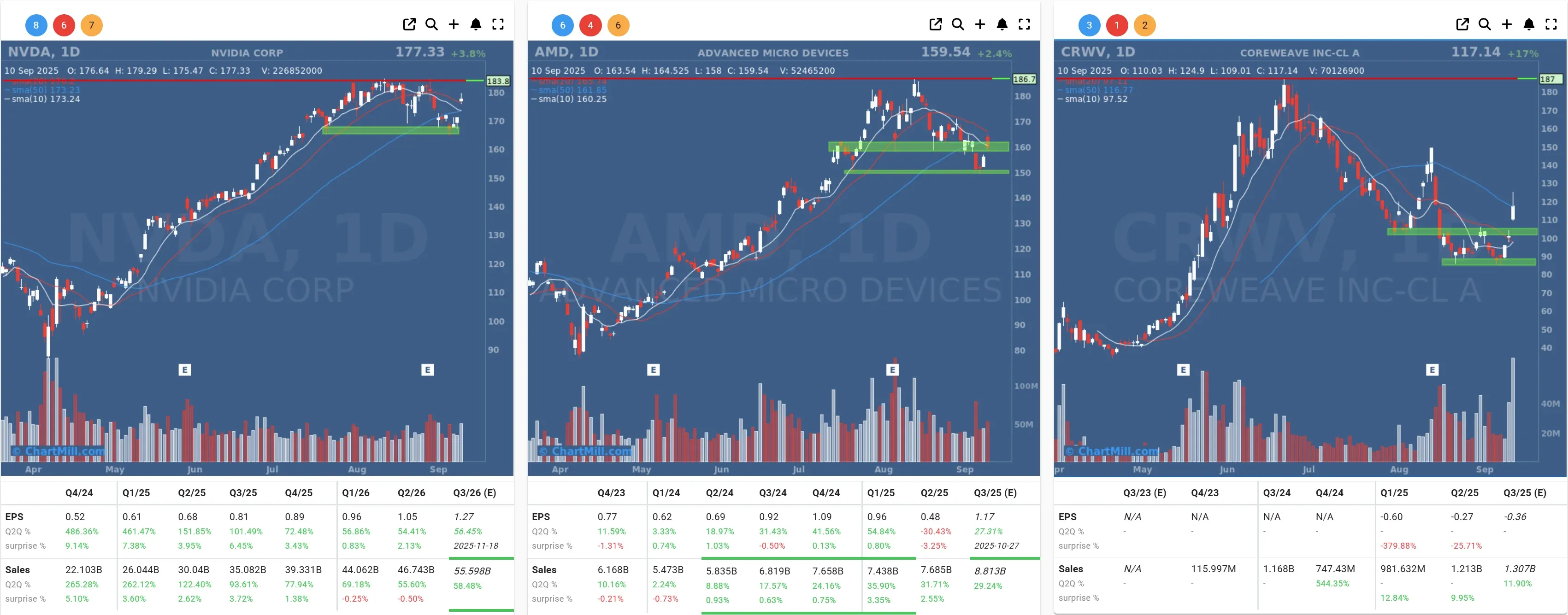Open ChartMill.com link on AMD chart
Screen dimensions: 1568x615
(x=585, y=451)
